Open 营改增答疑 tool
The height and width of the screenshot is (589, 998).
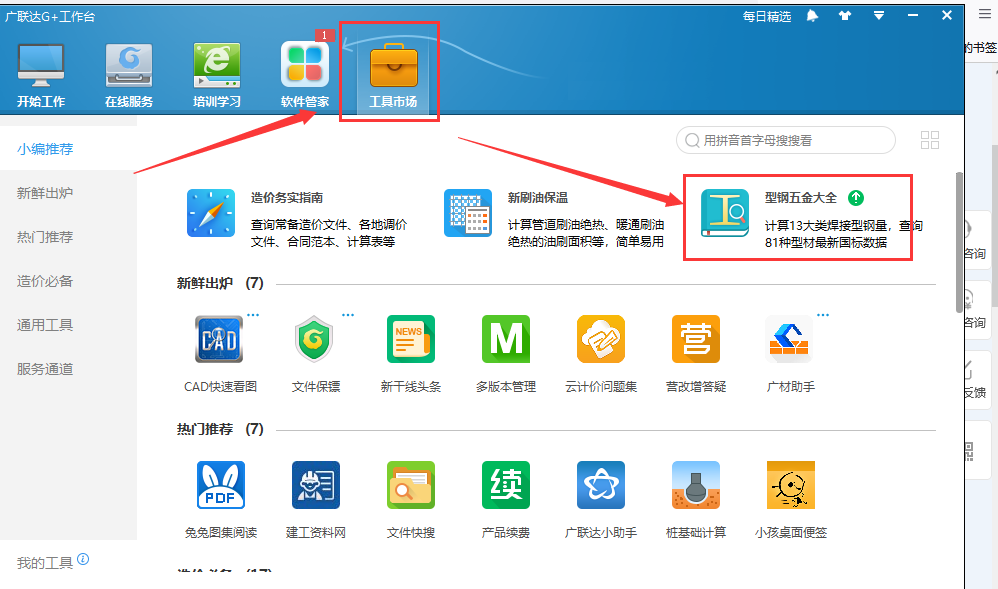(x=696, y=339)
